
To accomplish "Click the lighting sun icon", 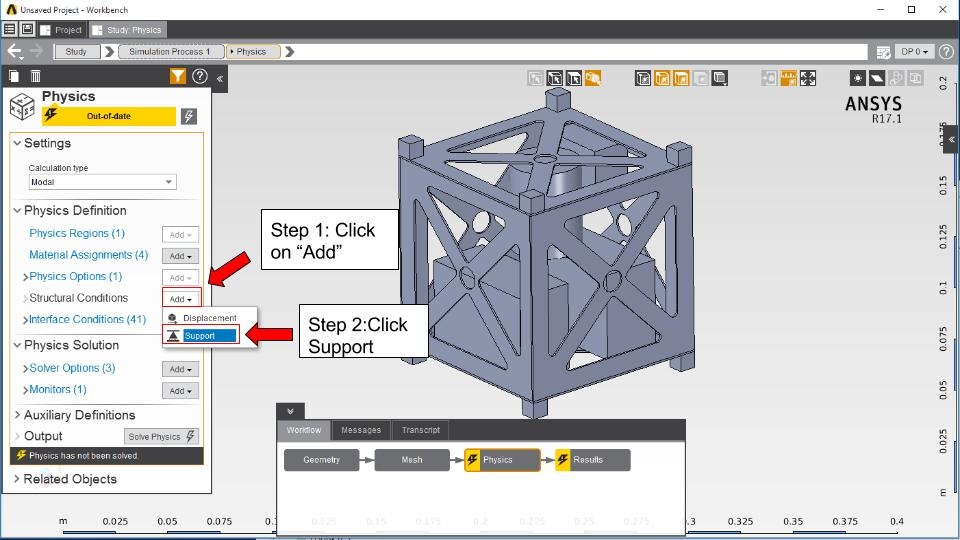I will click(858, 78).
